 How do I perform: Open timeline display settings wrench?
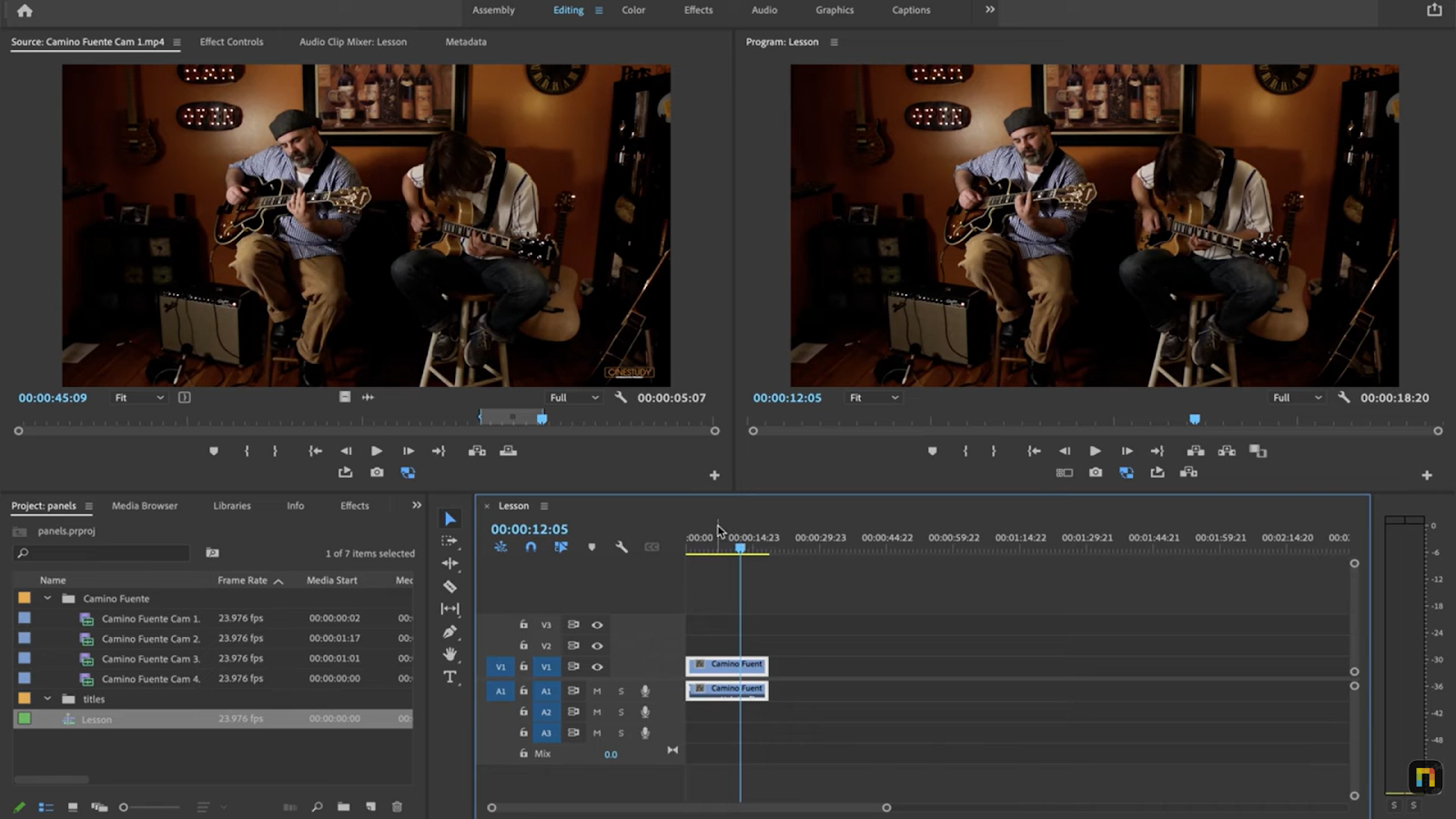click(622, 547)
